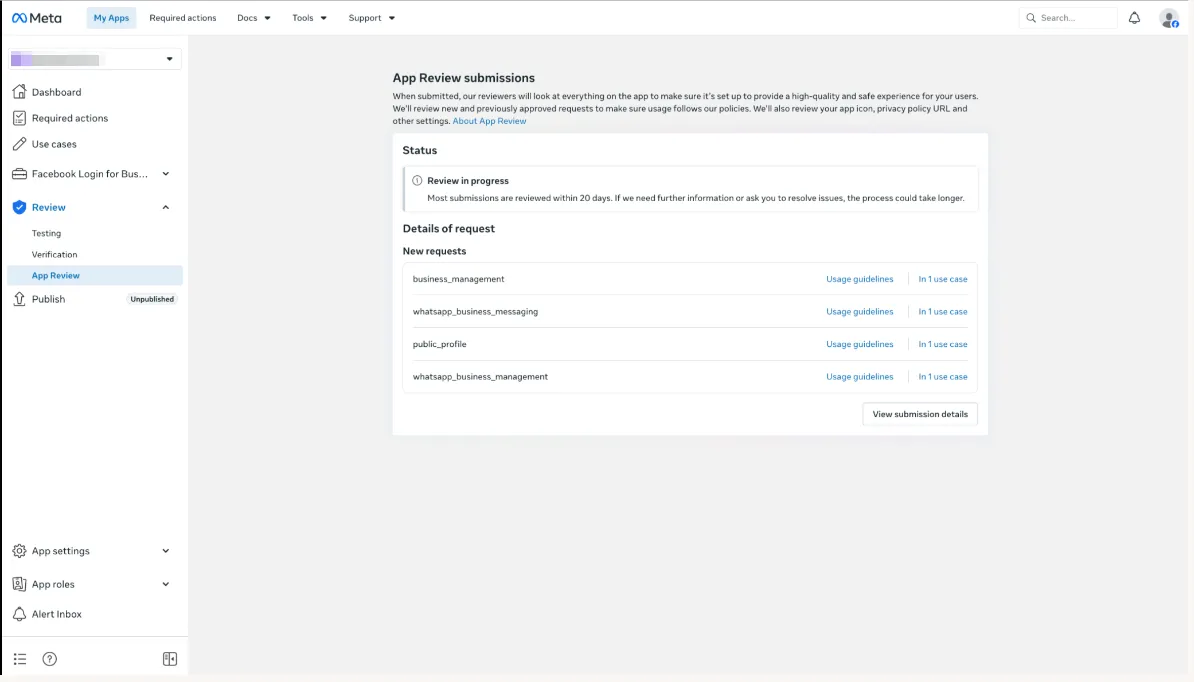Viewport: 1194px width, 682px height.
Task: Click the public_profile permission name
Action: pyautogui.click(x=439, y=344)
